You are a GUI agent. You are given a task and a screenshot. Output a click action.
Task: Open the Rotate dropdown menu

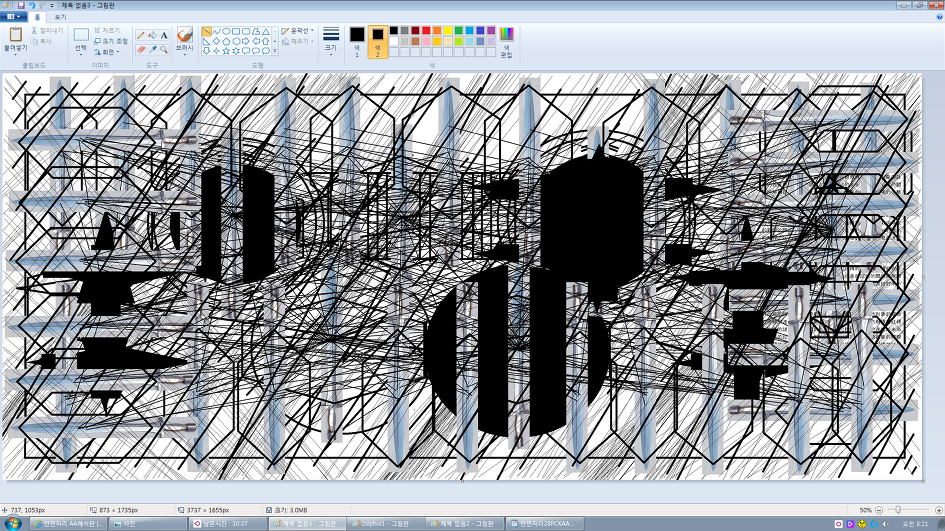tap(106, 52)
